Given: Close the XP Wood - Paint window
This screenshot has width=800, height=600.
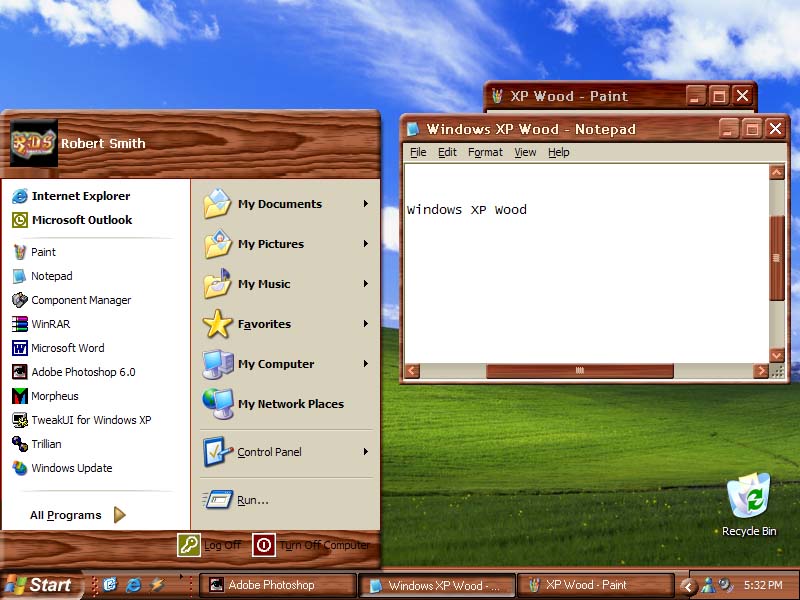Looking at the screenshot, I should tap(742, 96).
